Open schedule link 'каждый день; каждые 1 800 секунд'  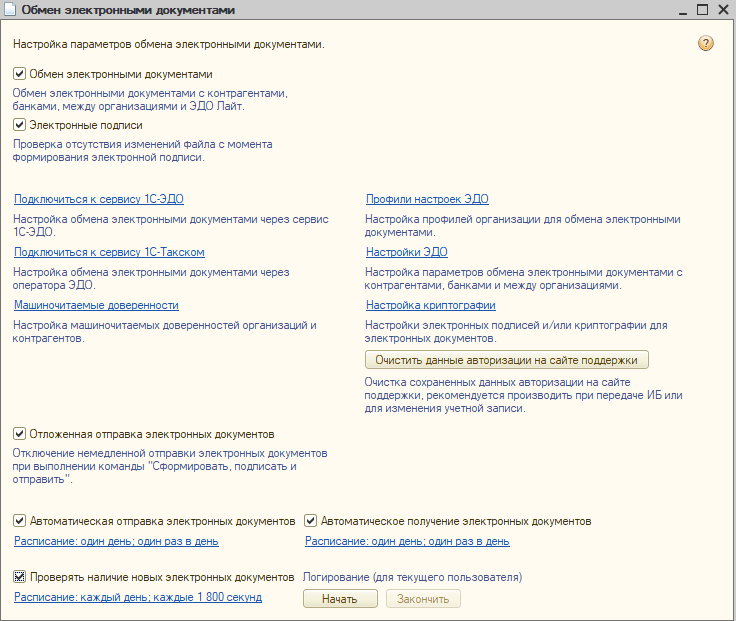point(138,597)
